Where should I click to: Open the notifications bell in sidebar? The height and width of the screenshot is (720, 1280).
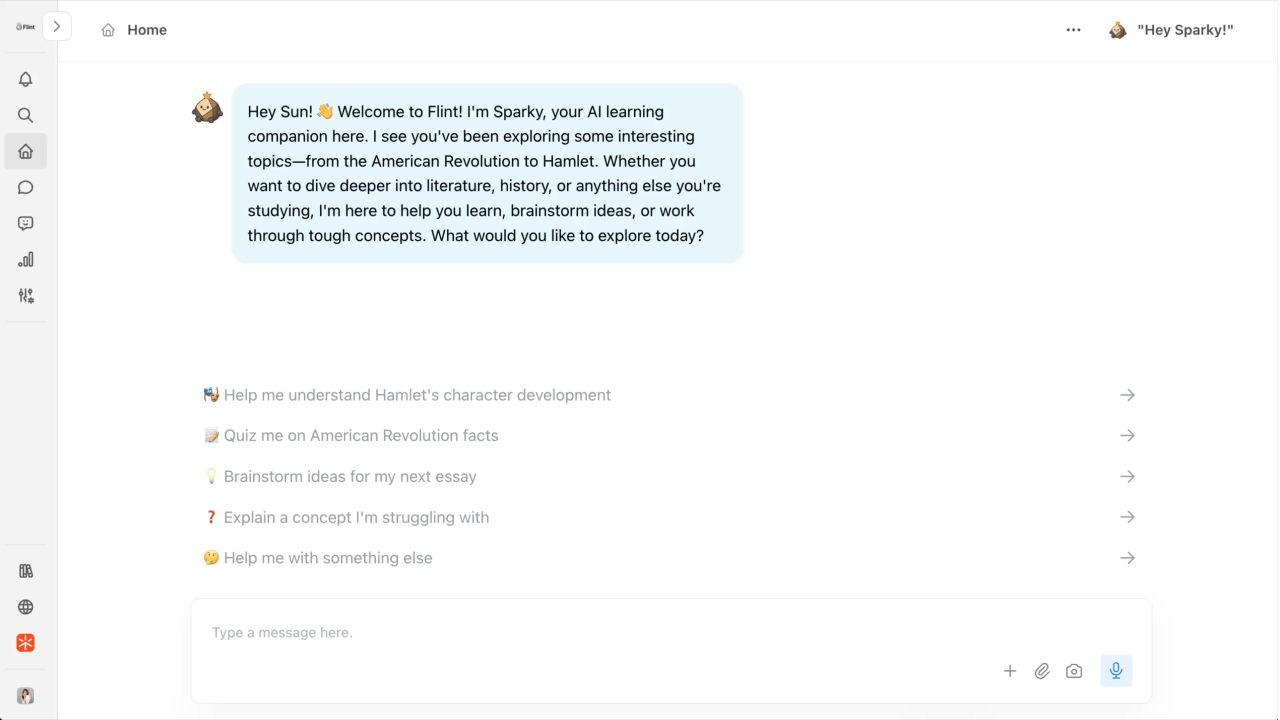coord(26,79)
